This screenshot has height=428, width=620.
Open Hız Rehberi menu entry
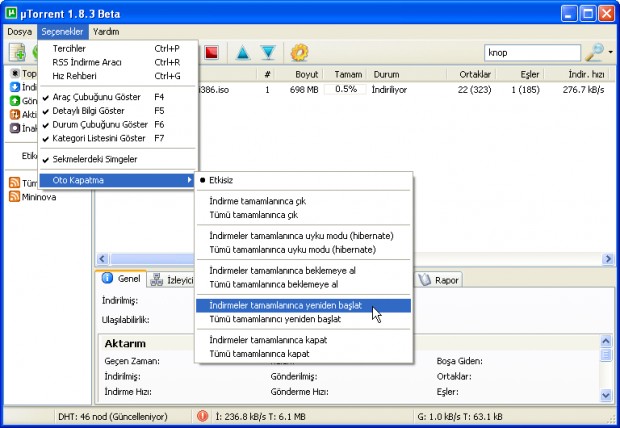(118, 76)
